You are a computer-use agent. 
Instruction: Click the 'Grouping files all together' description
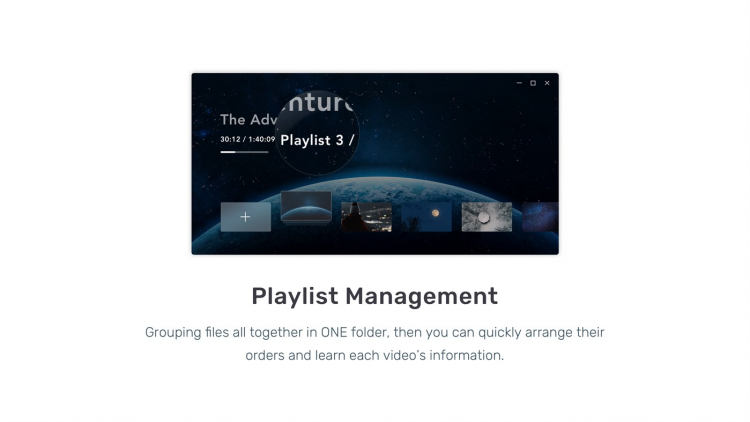pyautogui.click(x=374, y=332)
